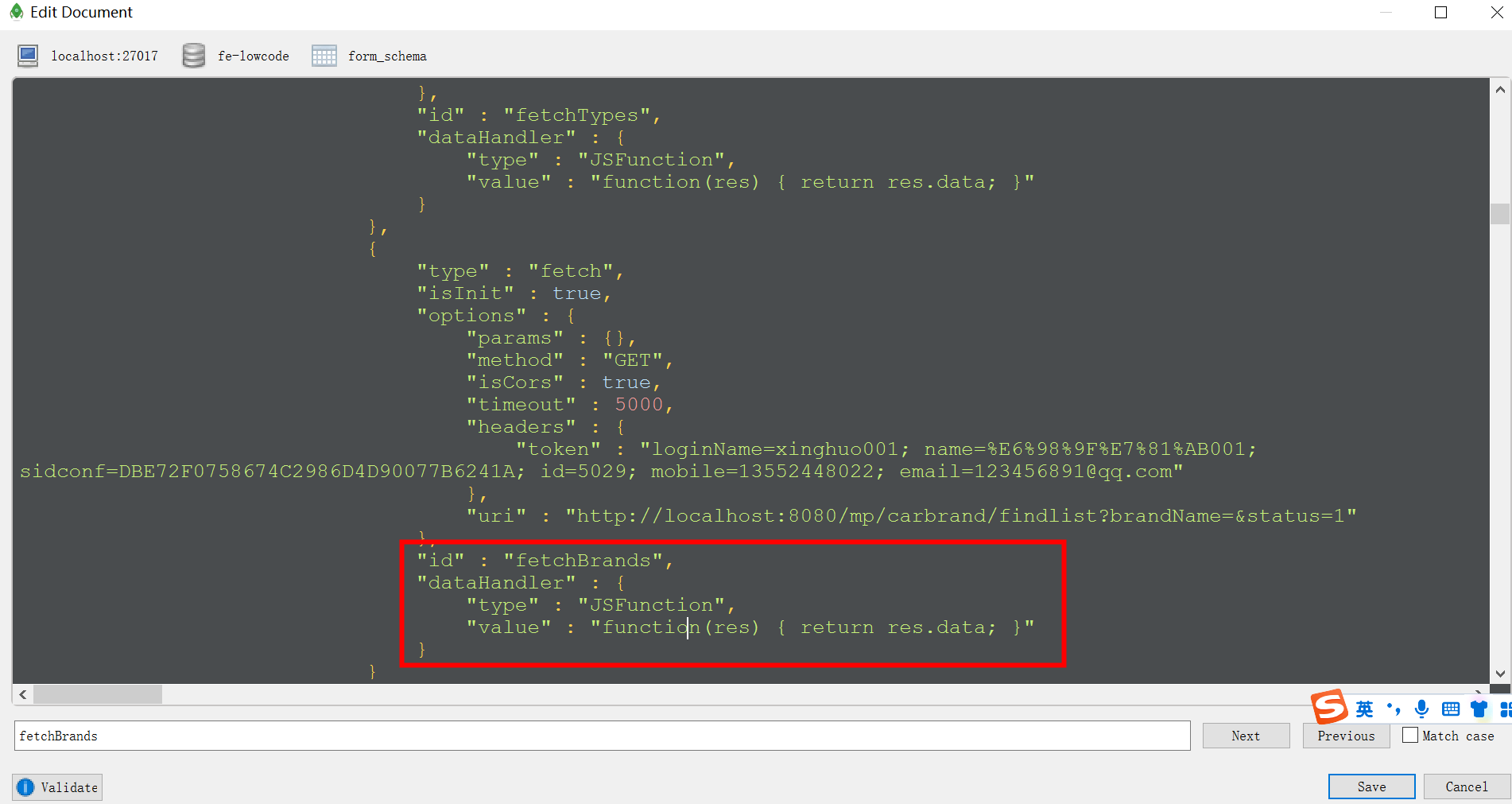Click the blue Validate info icon
Viewport: 1512px width, 804px height.
pos(25,787)
